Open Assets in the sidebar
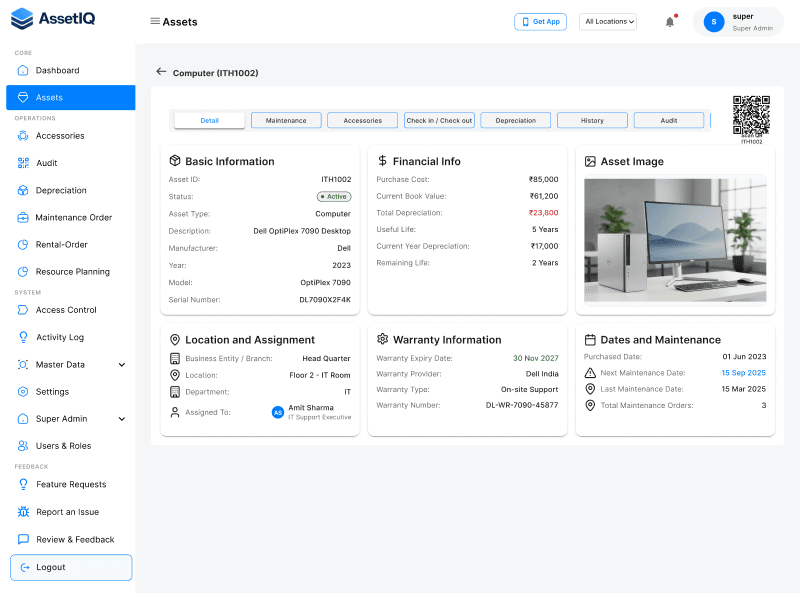Viewport: 800px width, 608px height. (70, 97)
